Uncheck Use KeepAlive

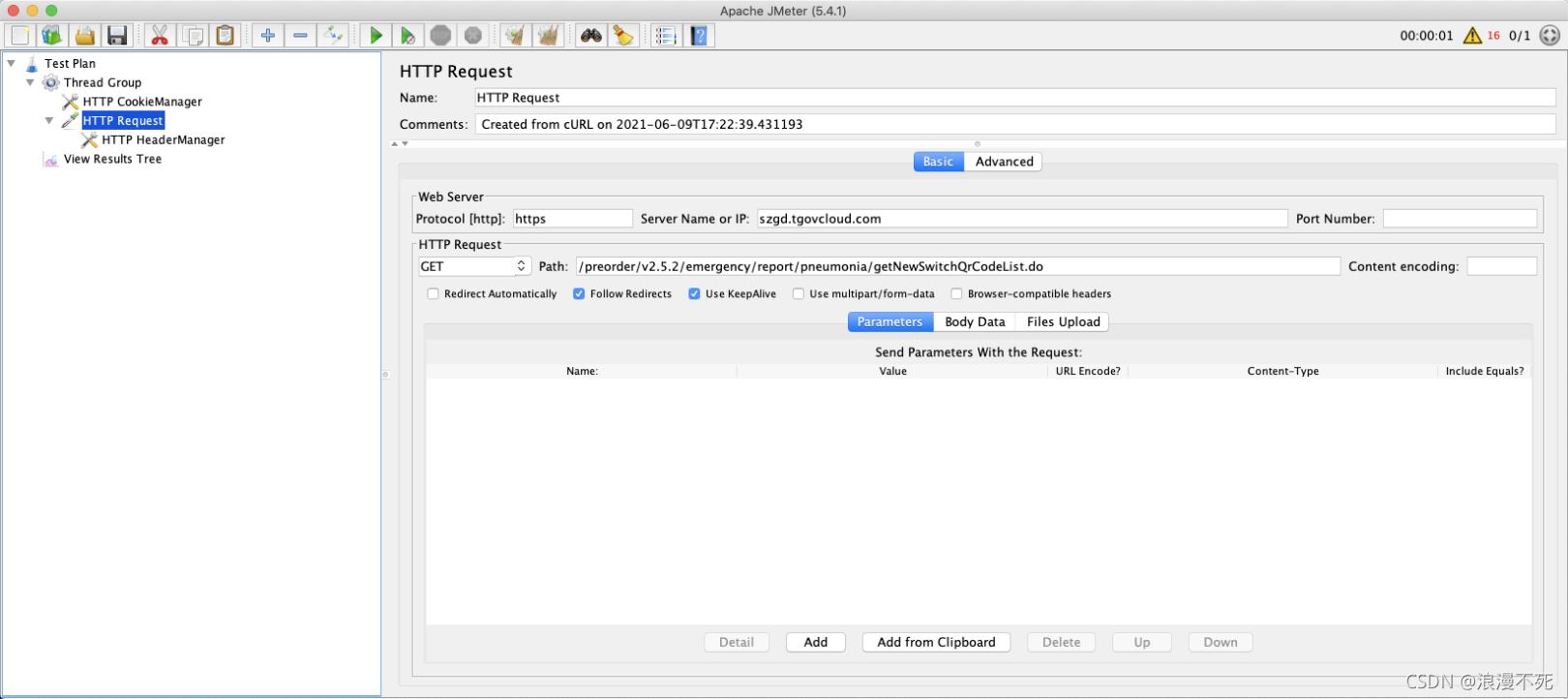point(694,294)
